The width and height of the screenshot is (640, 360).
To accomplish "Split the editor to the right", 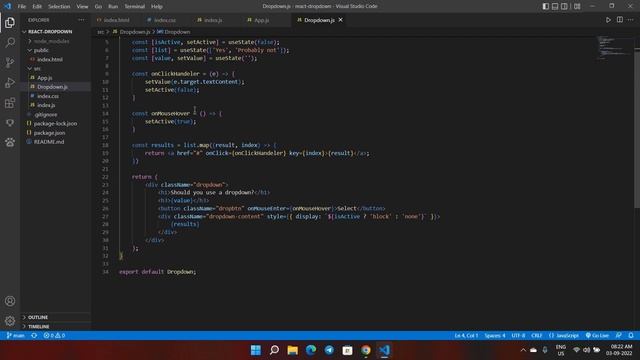I will (x=620, y=20).
